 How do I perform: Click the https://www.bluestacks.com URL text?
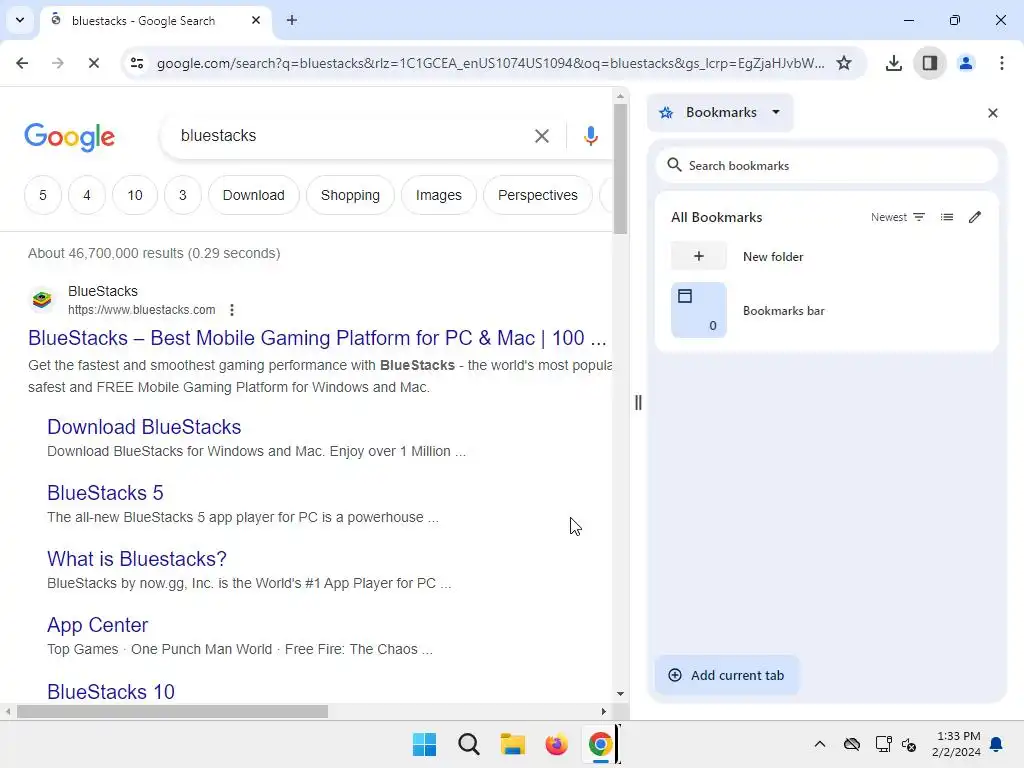[142, 310]
